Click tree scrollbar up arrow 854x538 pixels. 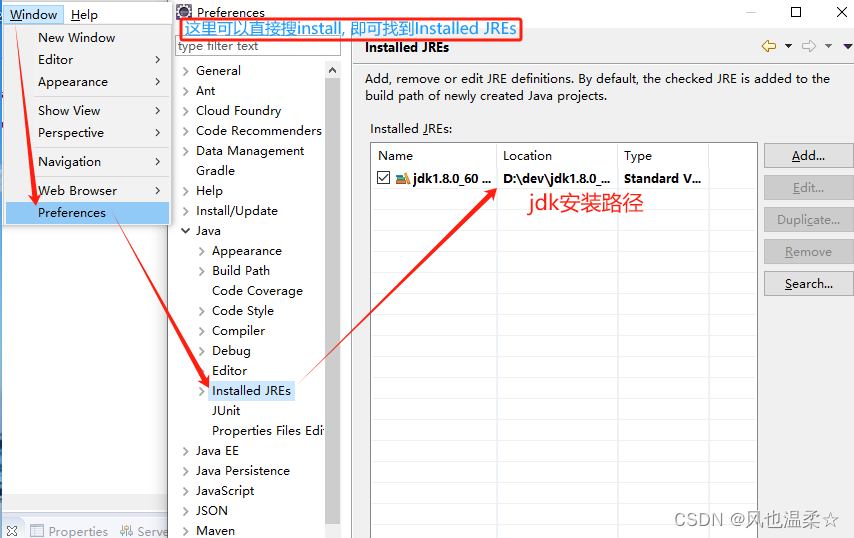click(332, 70)
